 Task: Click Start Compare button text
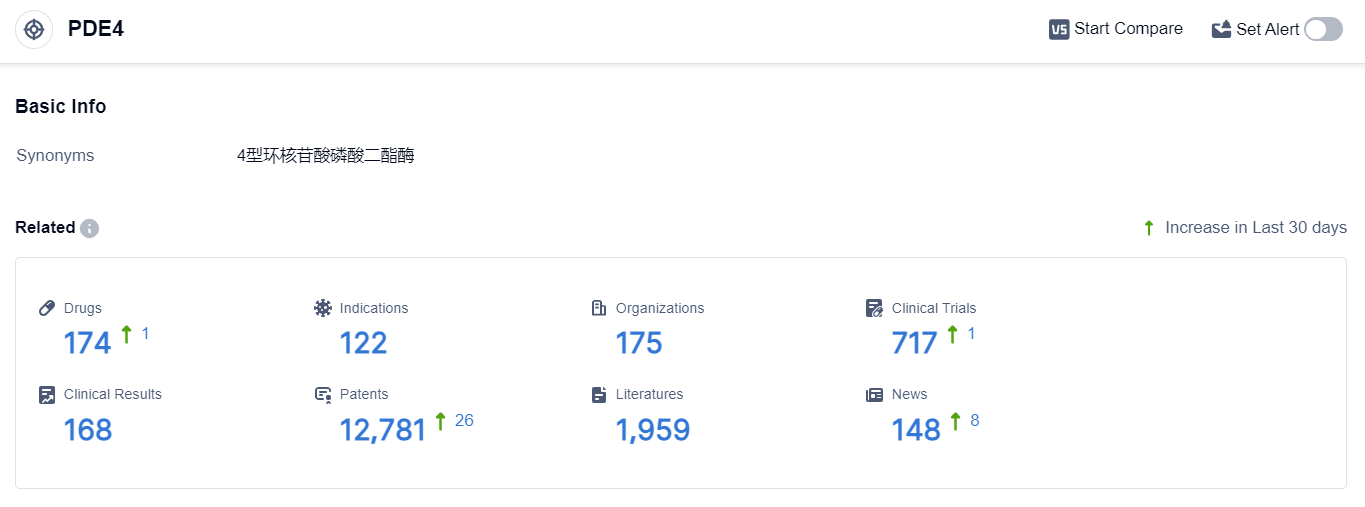tap(1128, 29)
